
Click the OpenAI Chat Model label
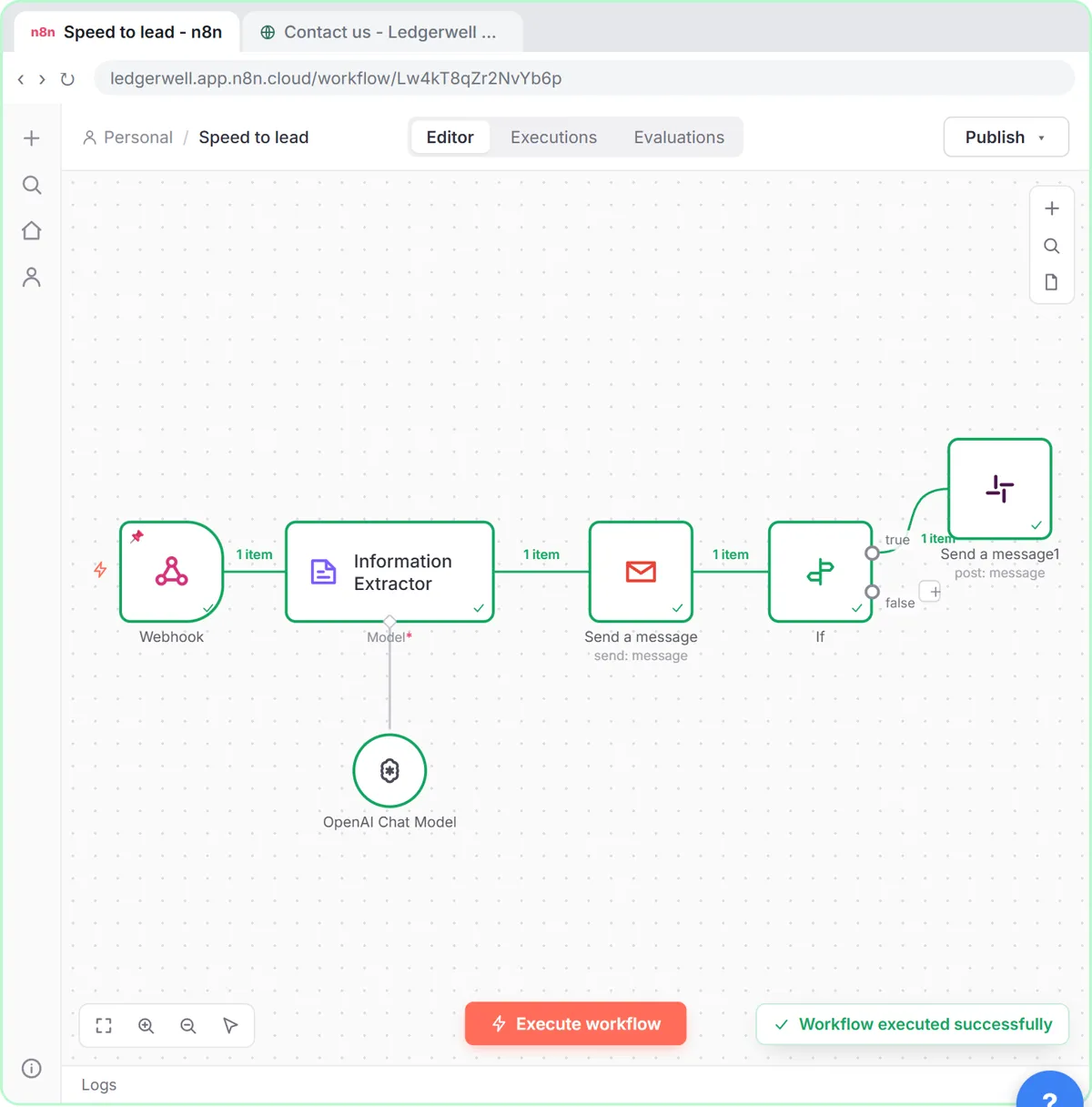pyautogui.click(x=389, y=822)
